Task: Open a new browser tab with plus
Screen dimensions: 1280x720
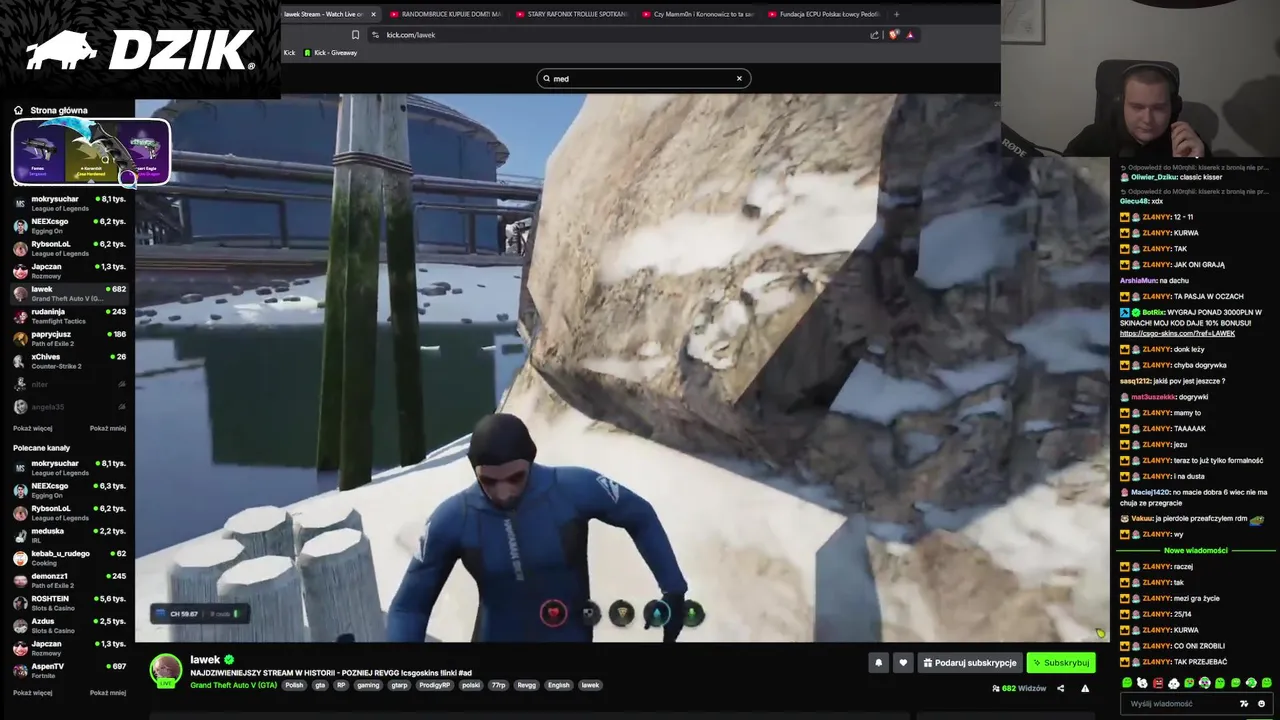Action: pos(896,14)
